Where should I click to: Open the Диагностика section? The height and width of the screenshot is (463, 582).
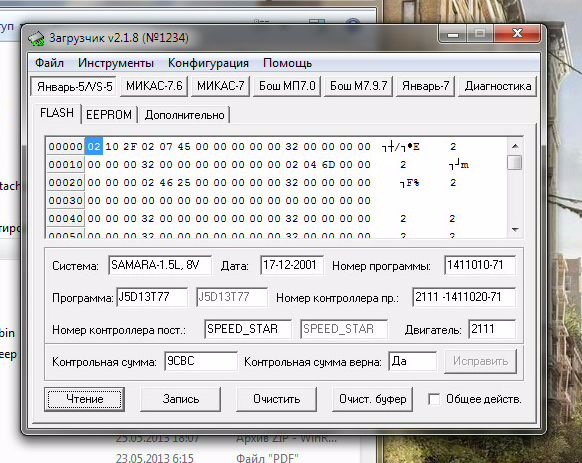pos(498,86)
